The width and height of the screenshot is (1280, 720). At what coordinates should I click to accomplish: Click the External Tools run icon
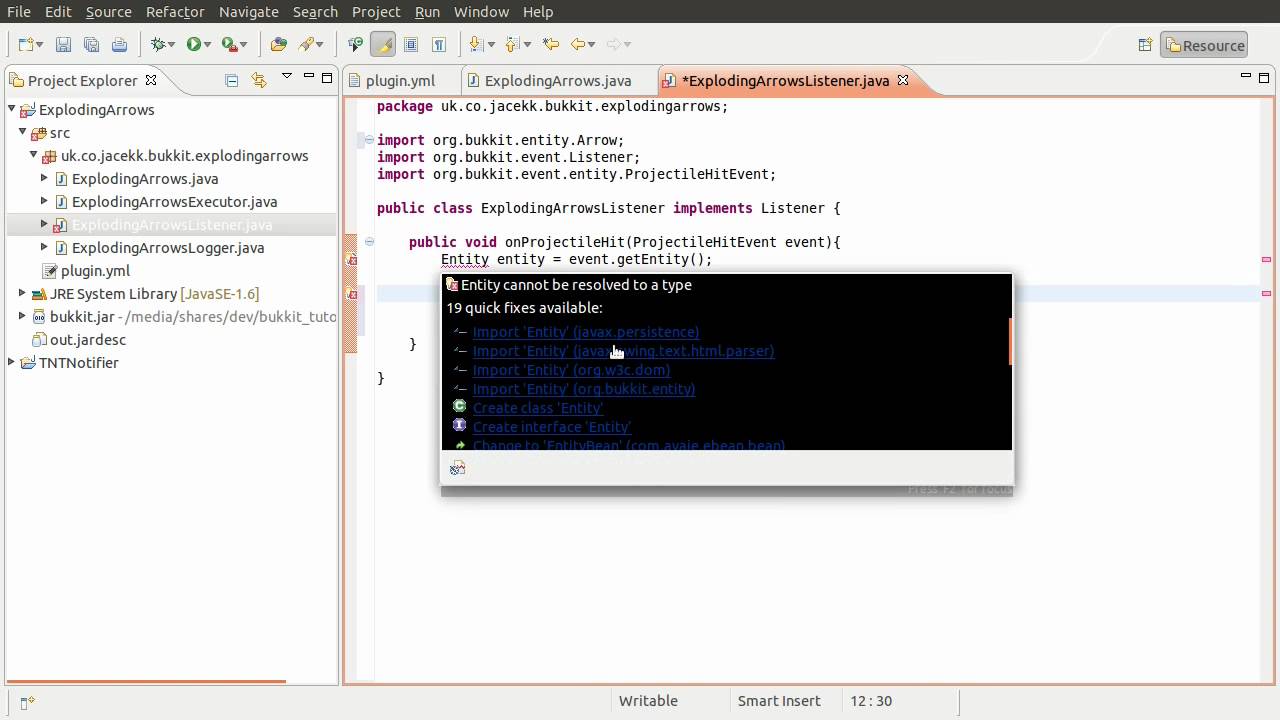[230, 44]
